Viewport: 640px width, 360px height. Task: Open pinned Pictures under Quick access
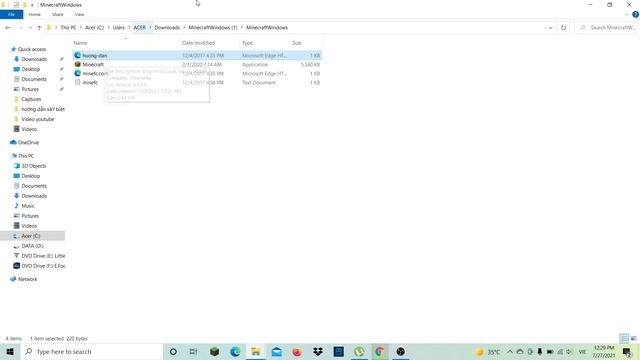pyautogui.click(x=30, y=89)
